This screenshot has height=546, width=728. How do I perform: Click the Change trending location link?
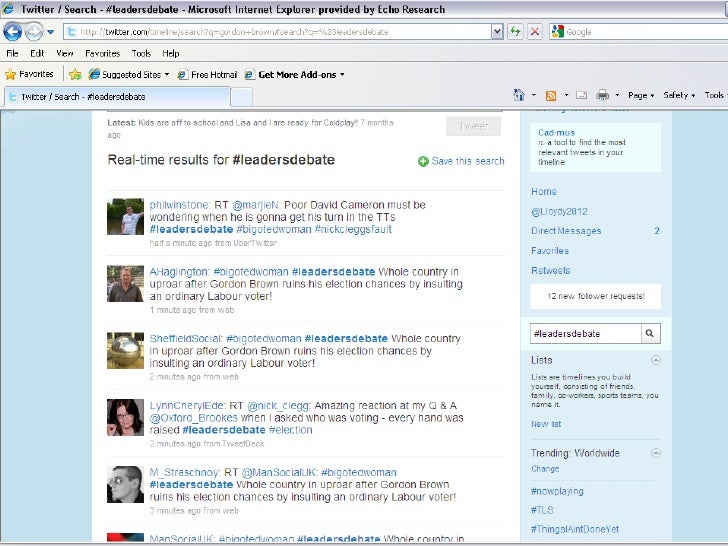(x=545, y=468)
